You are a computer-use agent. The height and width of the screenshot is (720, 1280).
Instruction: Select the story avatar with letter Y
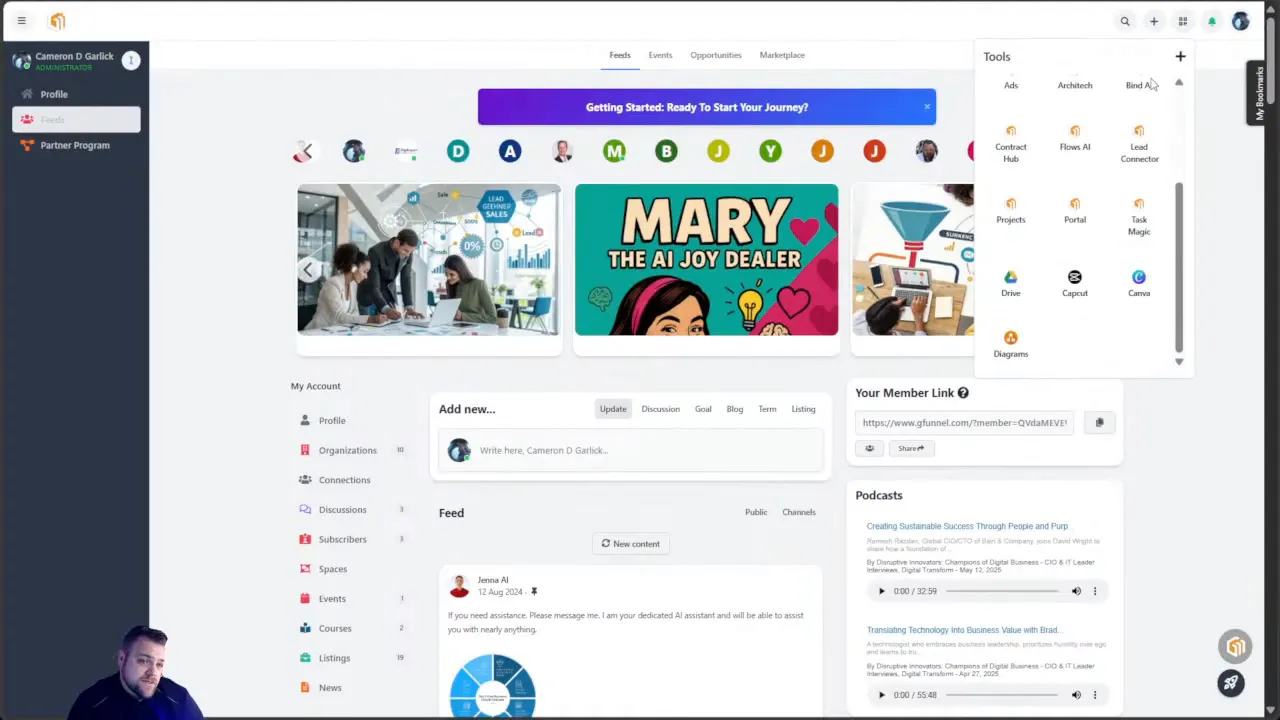pyautogui.click(x=770, y=151)
